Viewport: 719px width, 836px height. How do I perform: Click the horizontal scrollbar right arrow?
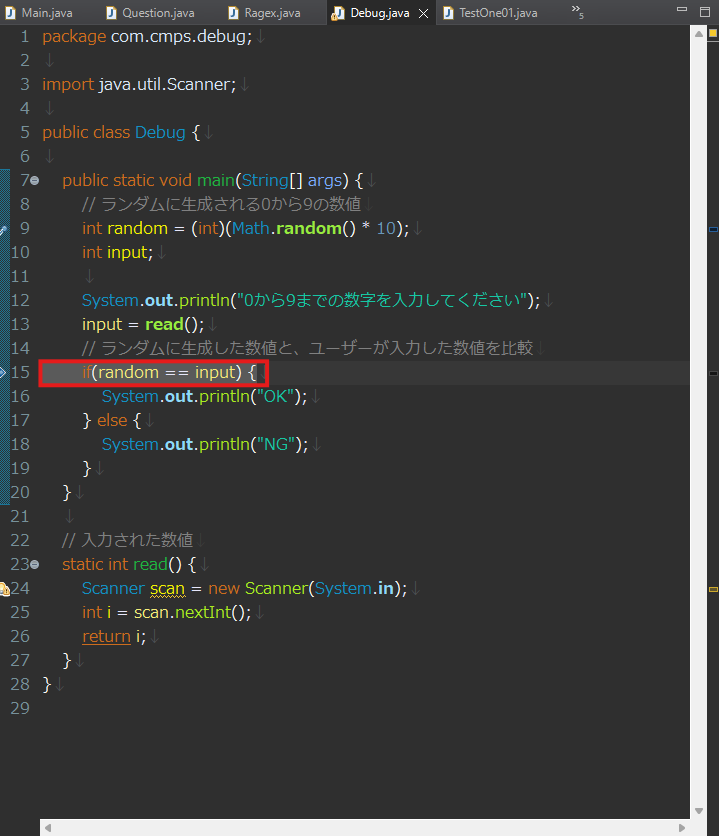683,827
